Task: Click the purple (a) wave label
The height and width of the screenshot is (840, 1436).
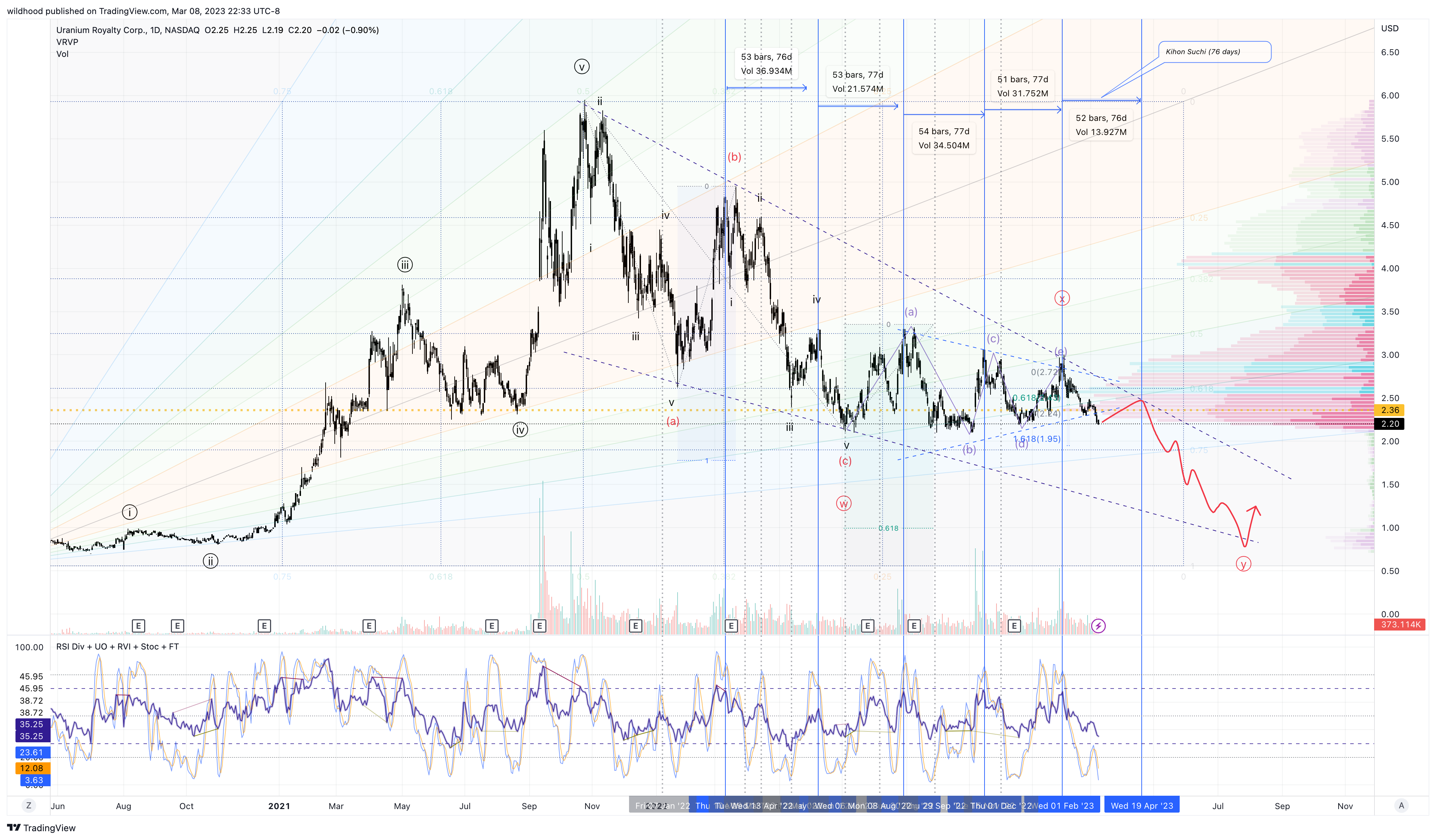Action: coord(911,311)
